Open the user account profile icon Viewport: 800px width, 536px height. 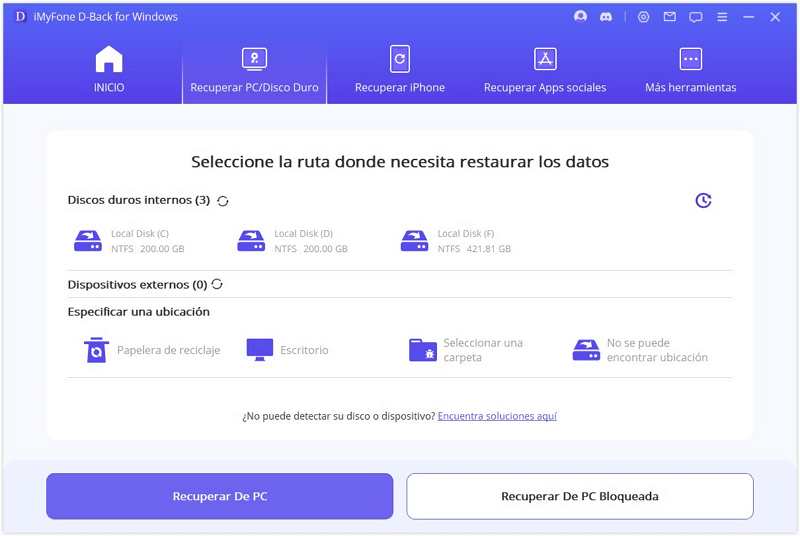tap(581, 17)
